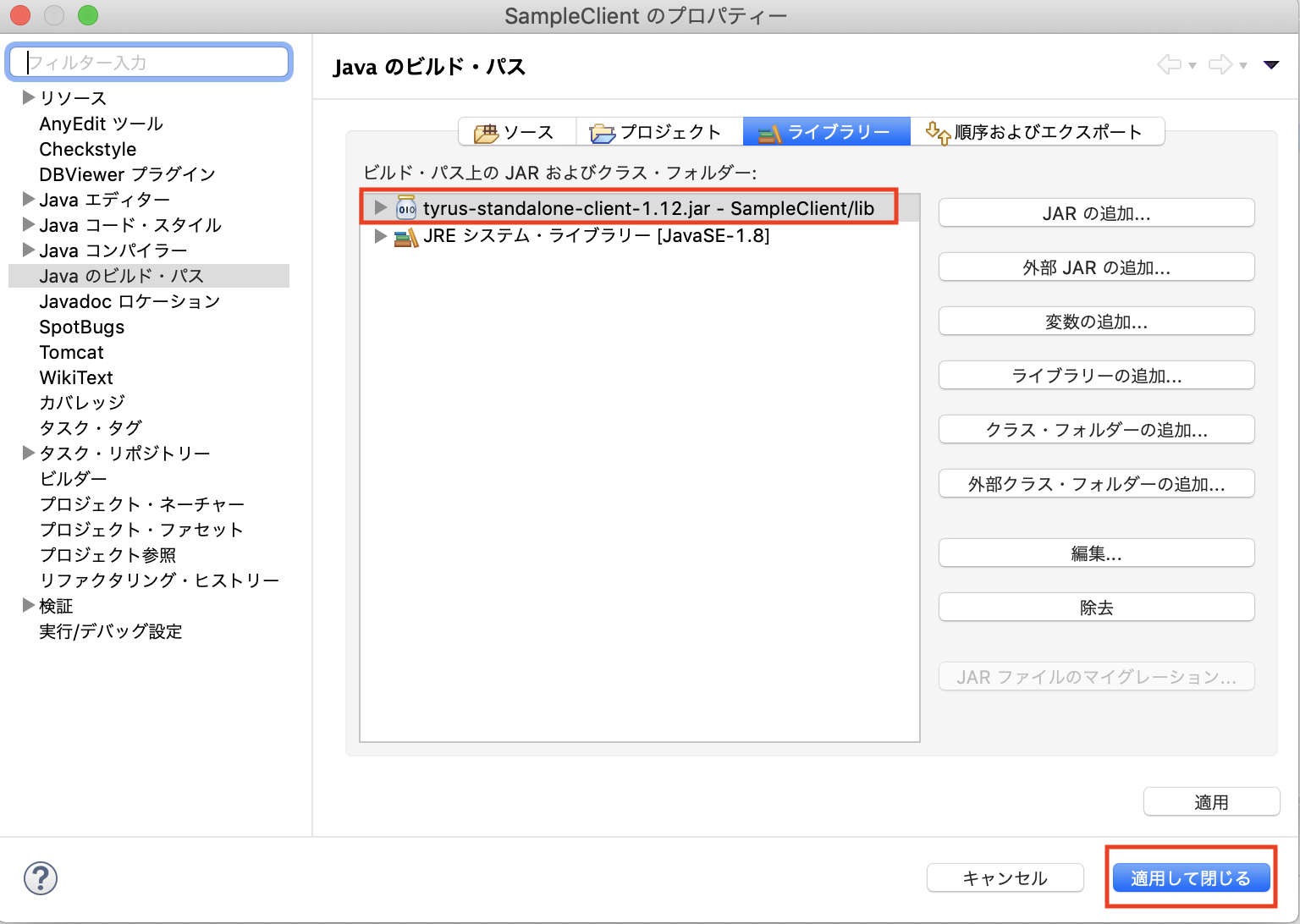Select AnyEdit ツール in the sidebar

click(101, 124)
